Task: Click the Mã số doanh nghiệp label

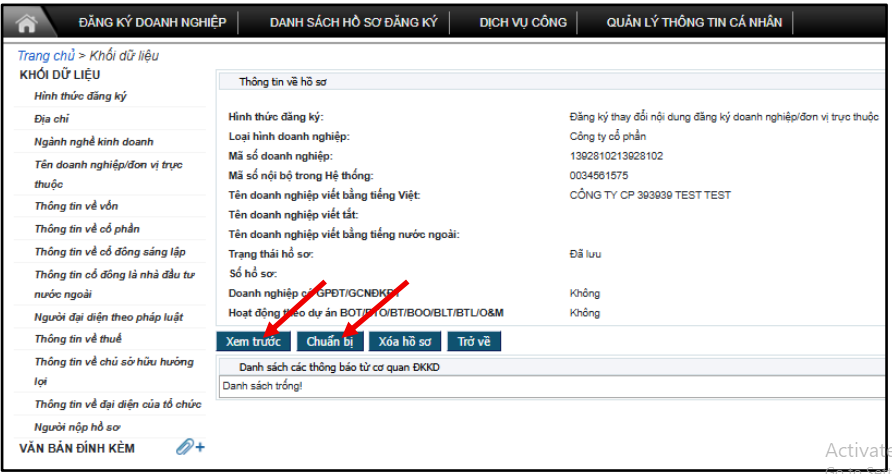Action: coord(280,156)
